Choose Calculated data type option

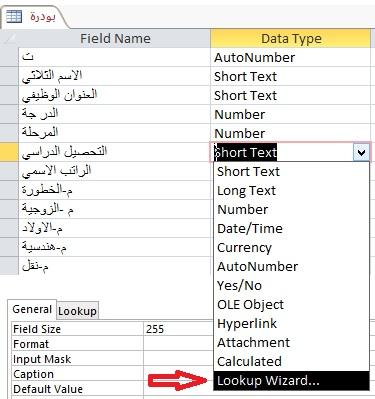pos(291,362)
